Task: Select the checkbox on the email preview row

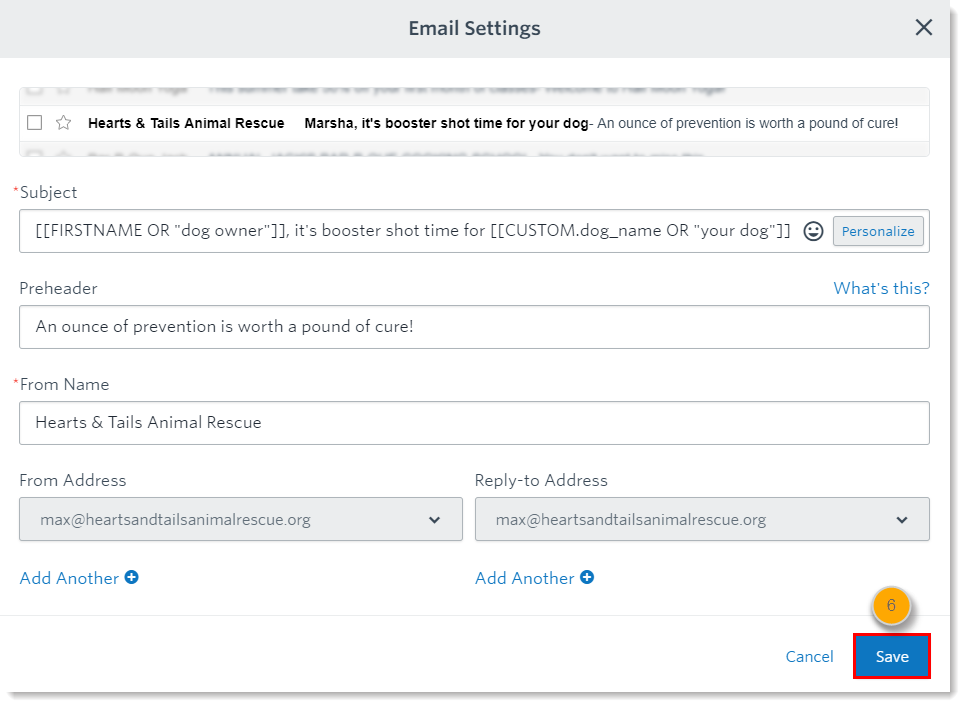Action: pos(34,122)
